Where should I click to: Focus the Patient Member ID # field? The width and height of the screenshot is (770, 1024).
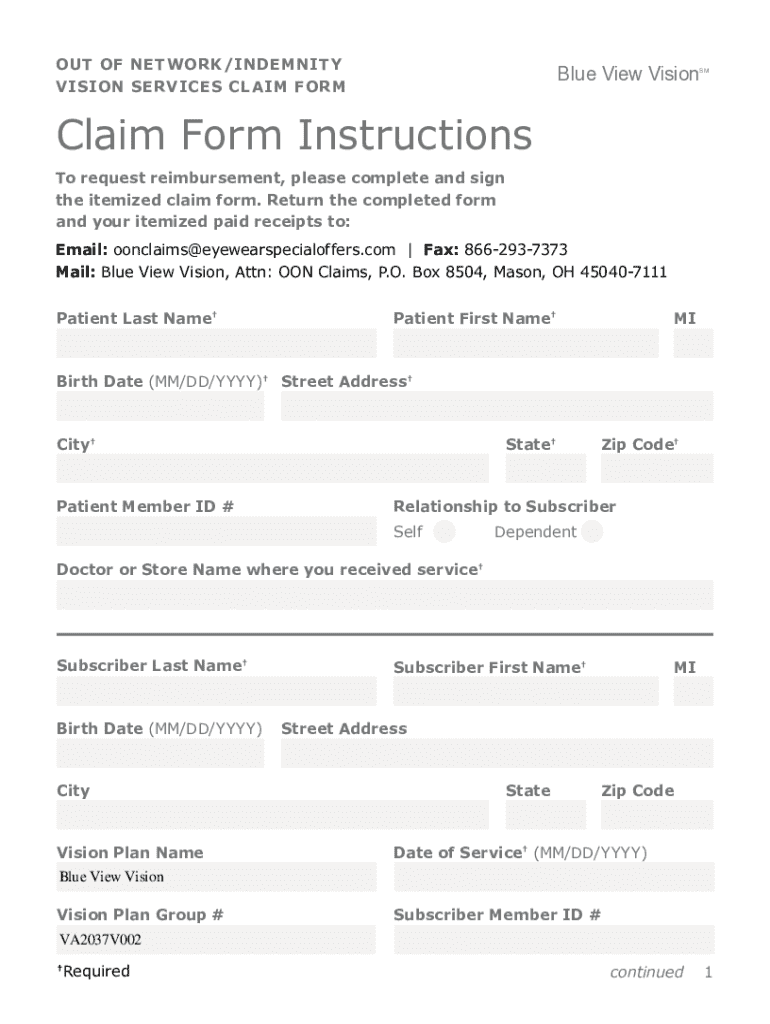click(216, 531)
